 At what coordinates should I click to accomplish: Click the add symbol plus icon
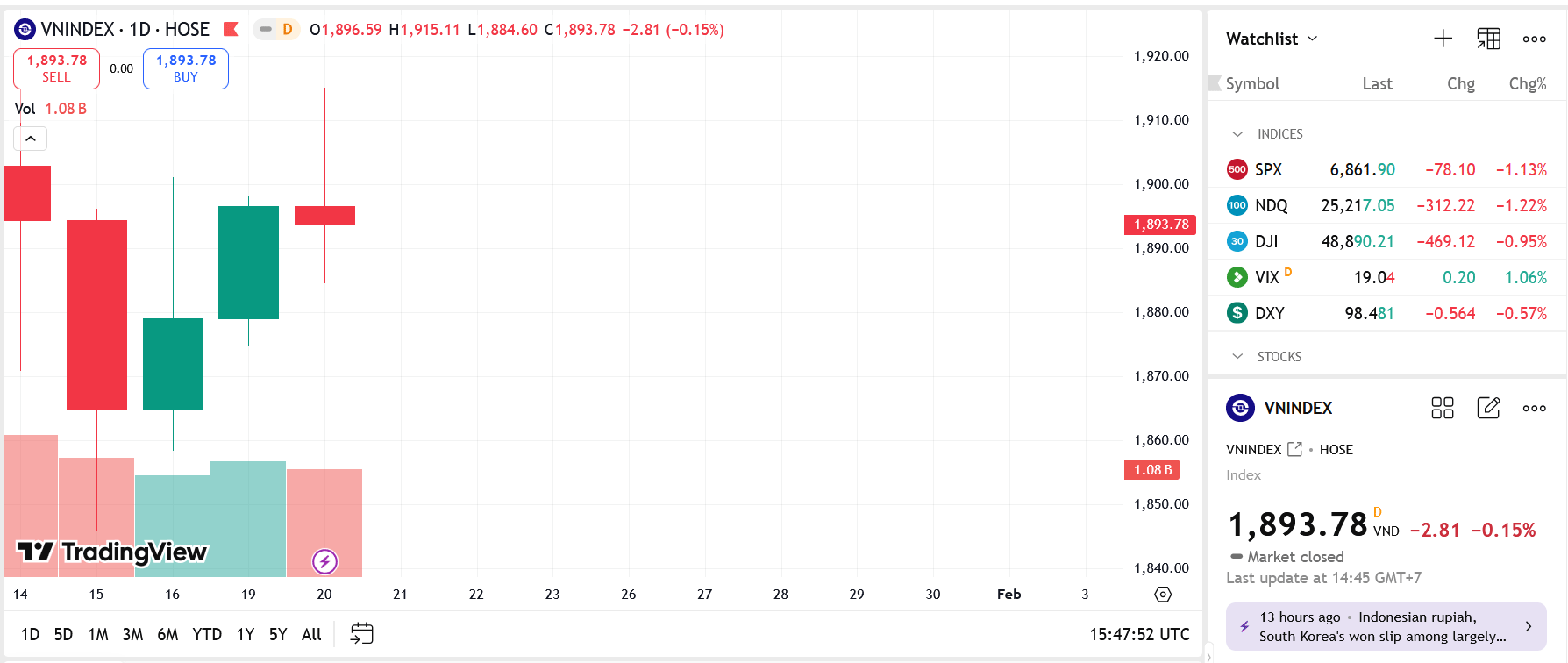click(1443, 39)
